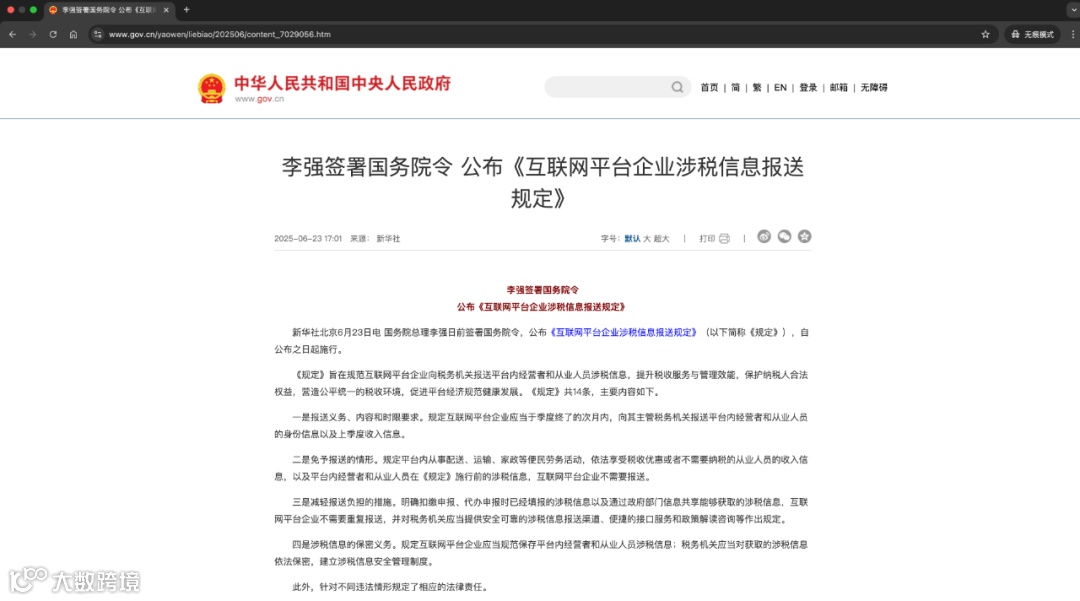Set font size to 默认
Viewport: 1080px width, 601px height.
pos(632,239)
